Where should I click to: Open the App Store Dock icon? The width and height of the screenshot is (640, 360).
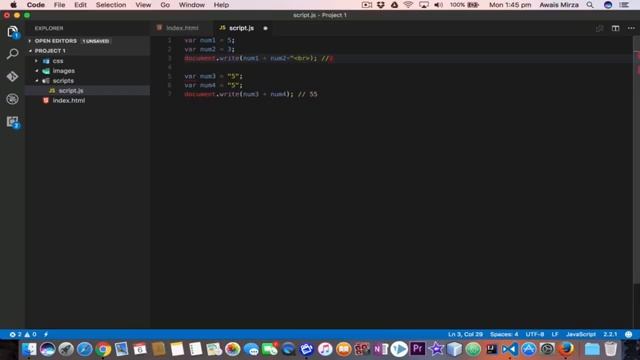pyautogui.click(x=529, y=349)
